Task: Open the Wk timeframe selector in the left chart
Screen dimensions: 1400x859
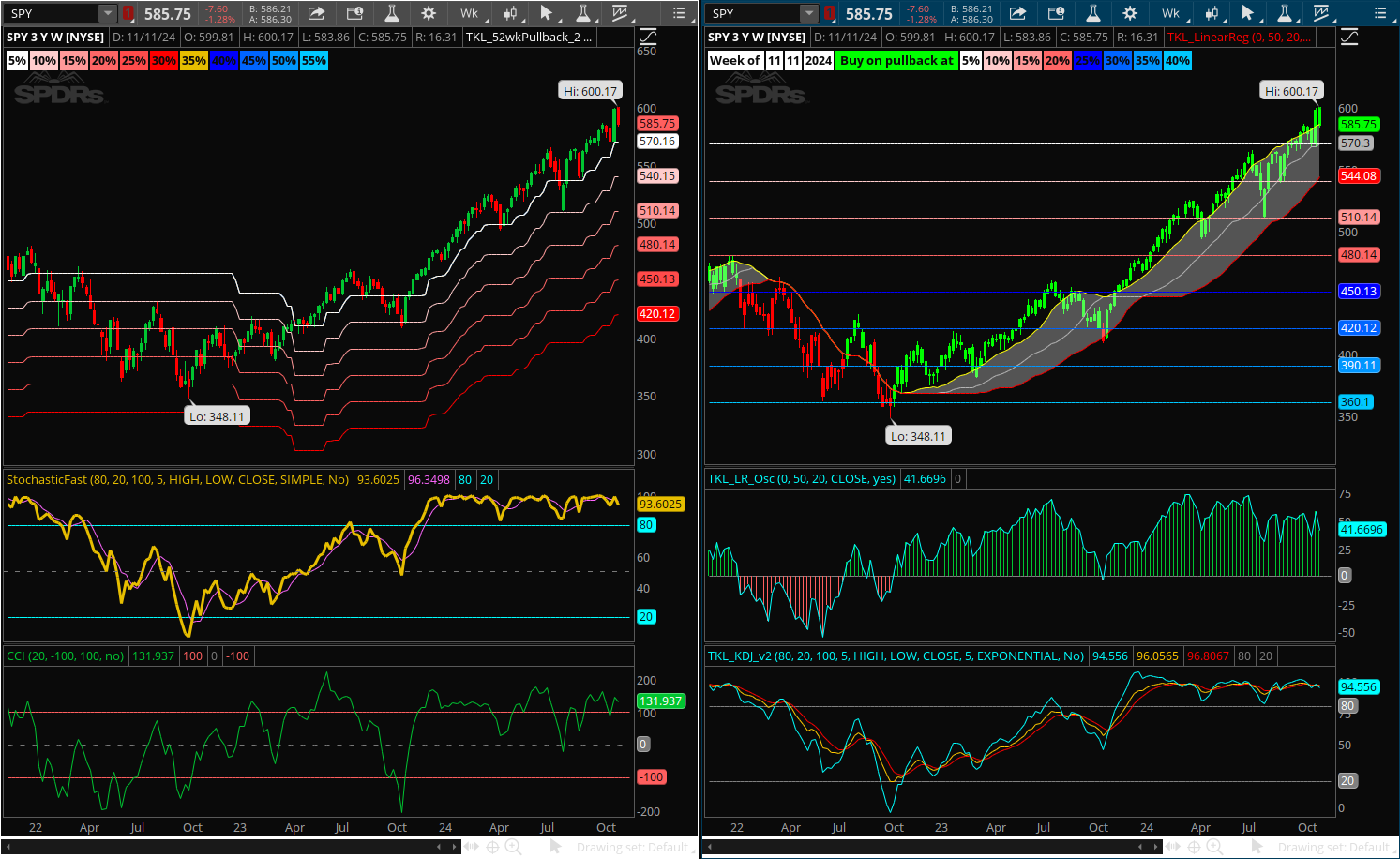Action: (470, 13)
